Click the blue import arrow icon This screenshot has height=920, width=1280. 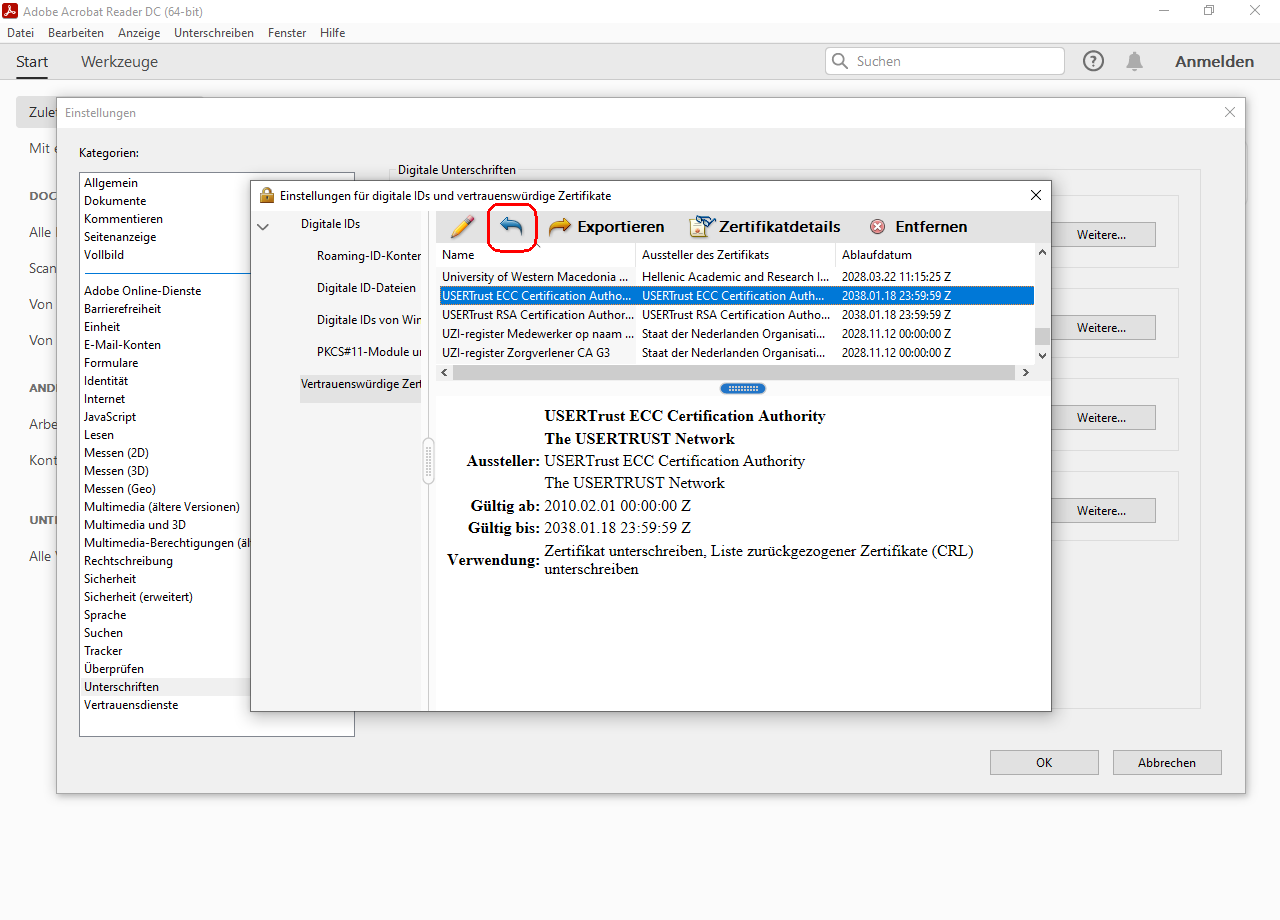(512, 227)
